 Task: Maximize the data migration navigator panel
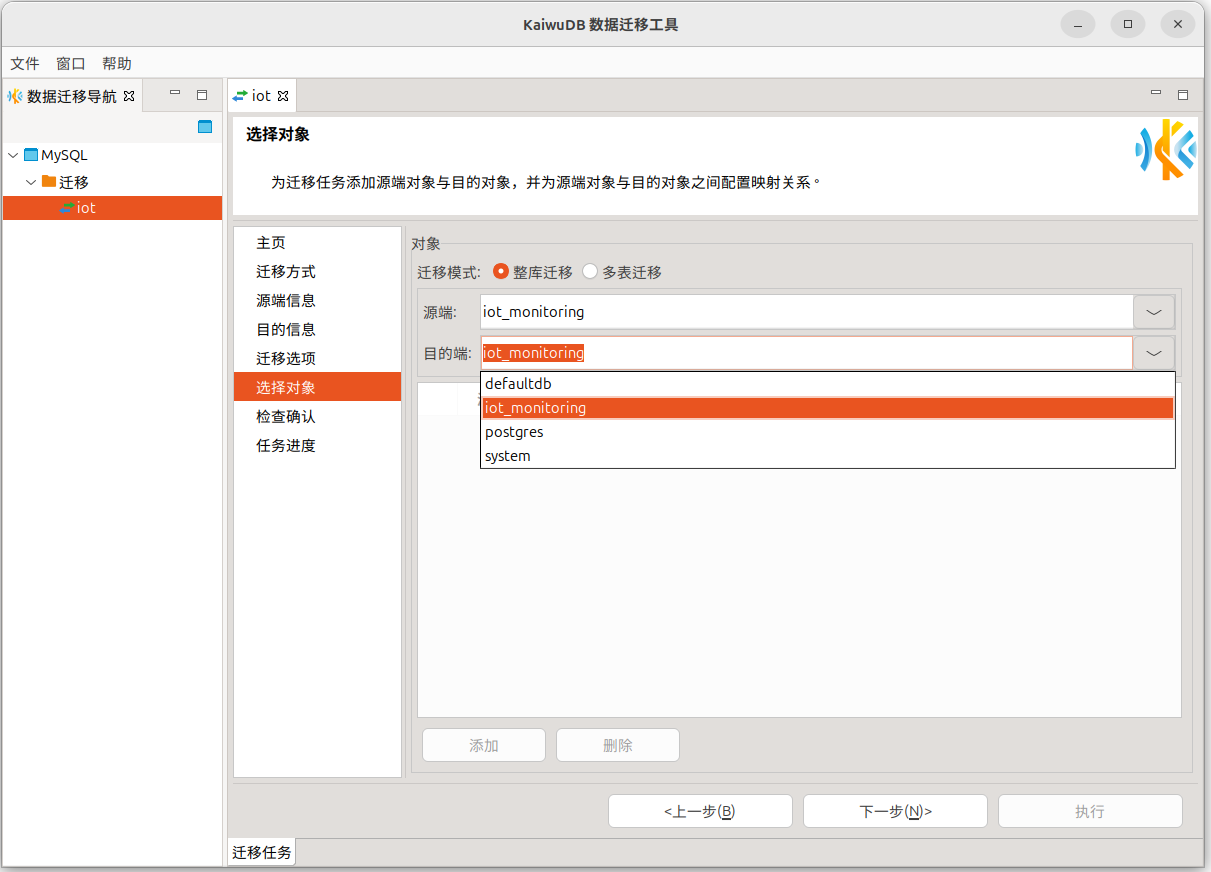tap(202, 95)
